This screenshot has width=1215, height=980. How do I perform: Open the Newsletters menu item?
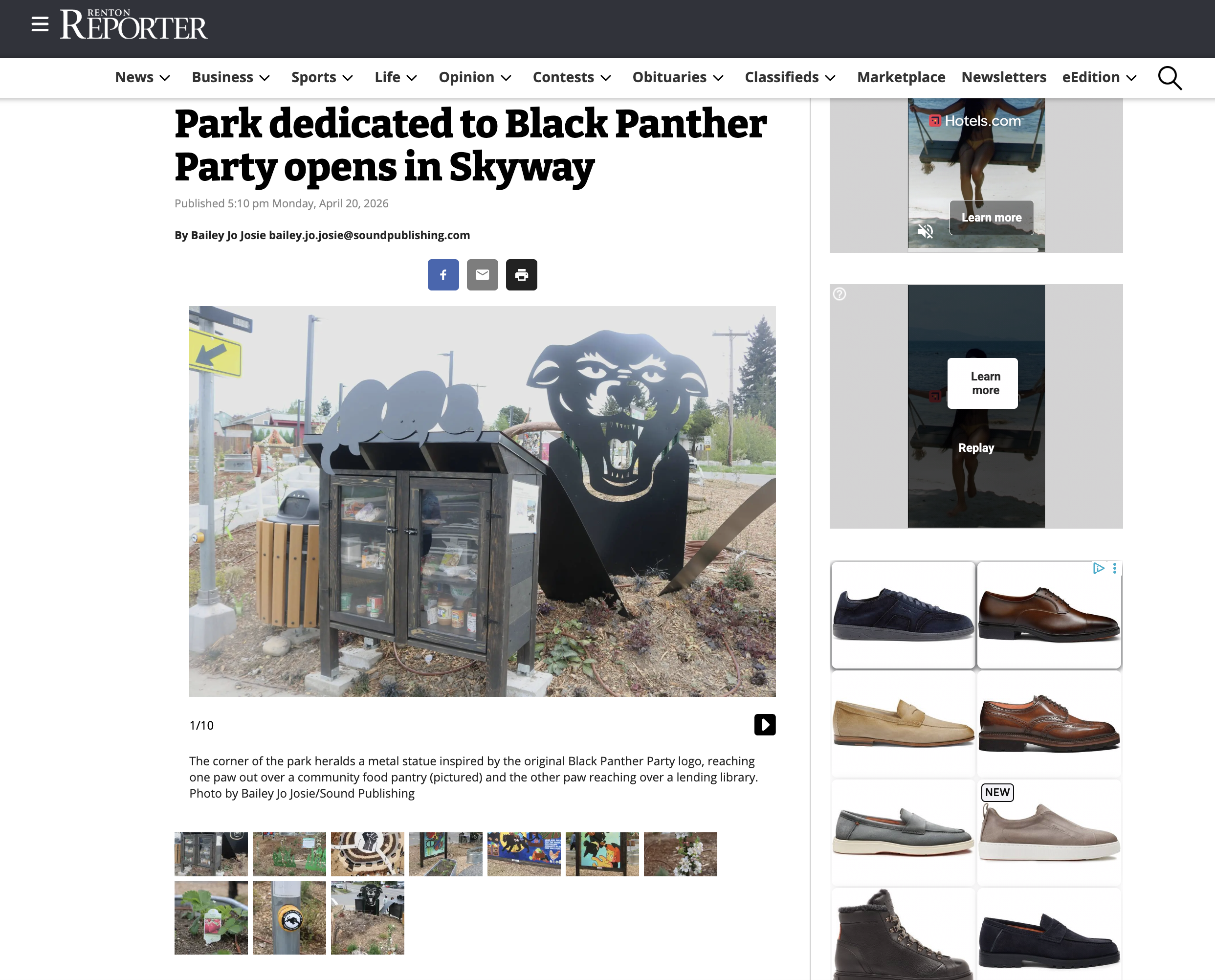point(1003,77)
